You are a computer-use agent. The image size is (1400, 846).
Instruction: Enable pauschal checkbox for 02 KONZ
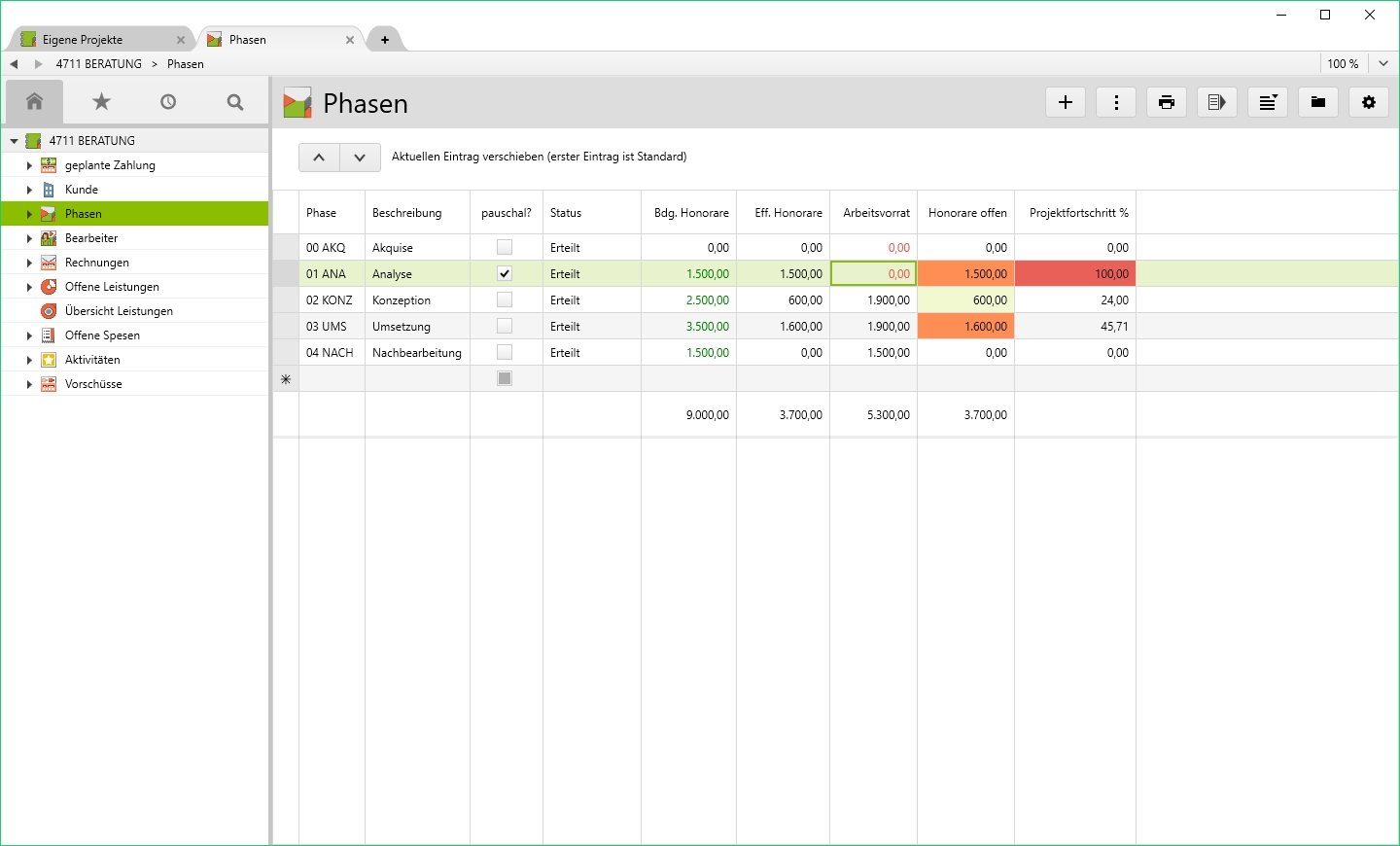(505, 300)
